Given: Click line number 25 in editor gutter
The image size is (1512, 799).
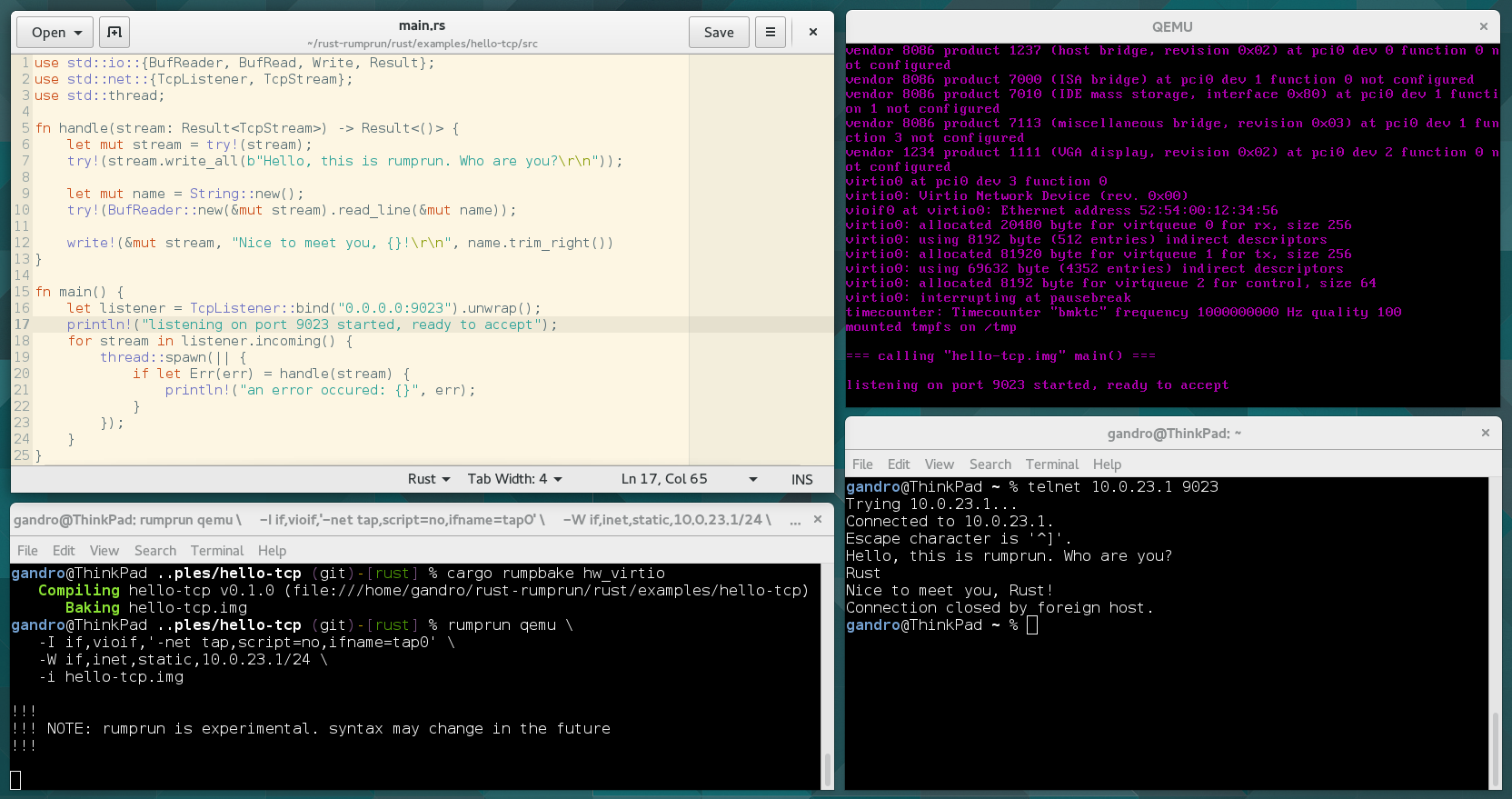Looking at the screenshot, I should (x=22, y=455).
